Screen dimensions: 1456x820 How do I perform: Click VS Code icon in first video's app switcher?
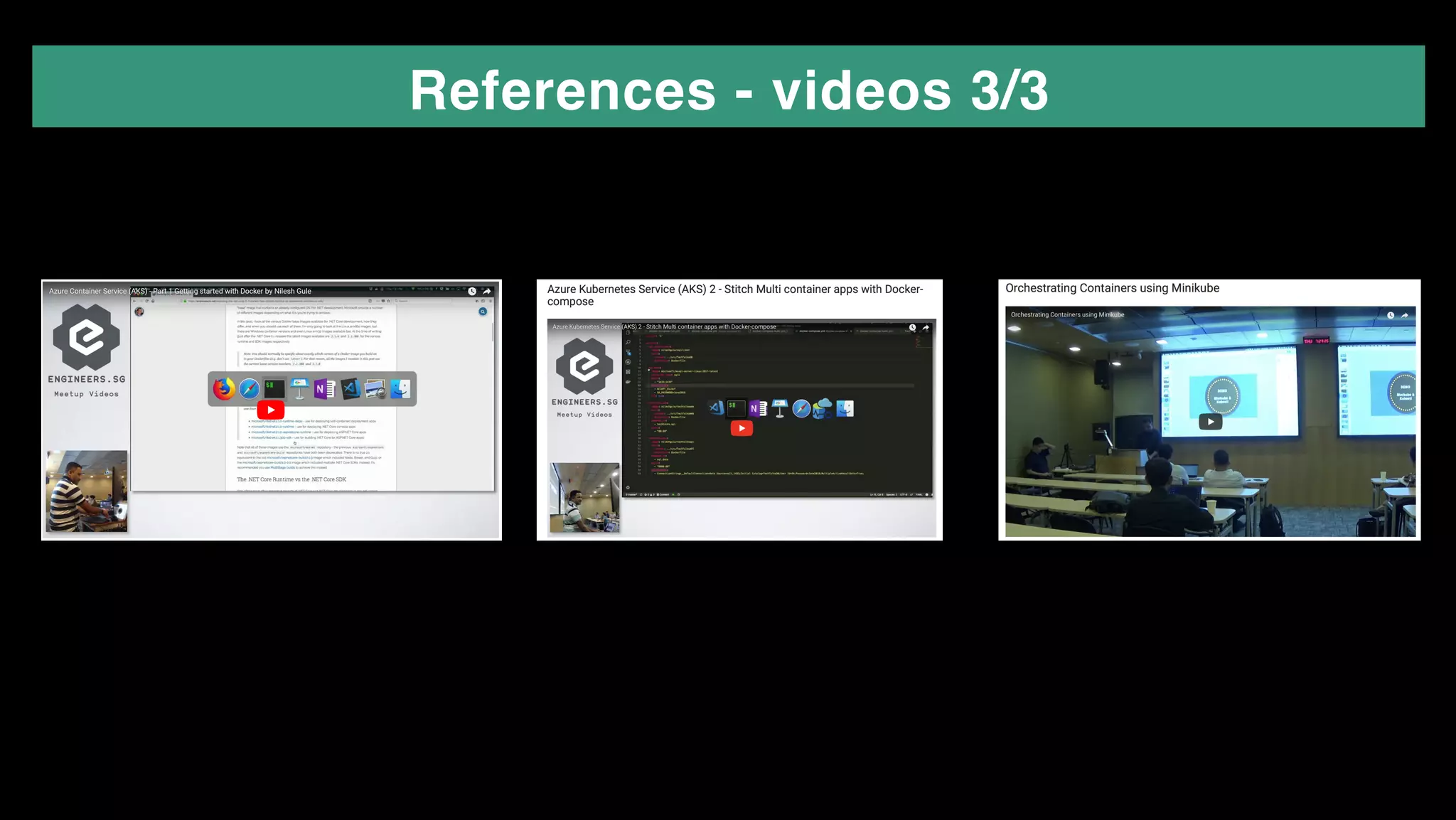pos(350,389)
